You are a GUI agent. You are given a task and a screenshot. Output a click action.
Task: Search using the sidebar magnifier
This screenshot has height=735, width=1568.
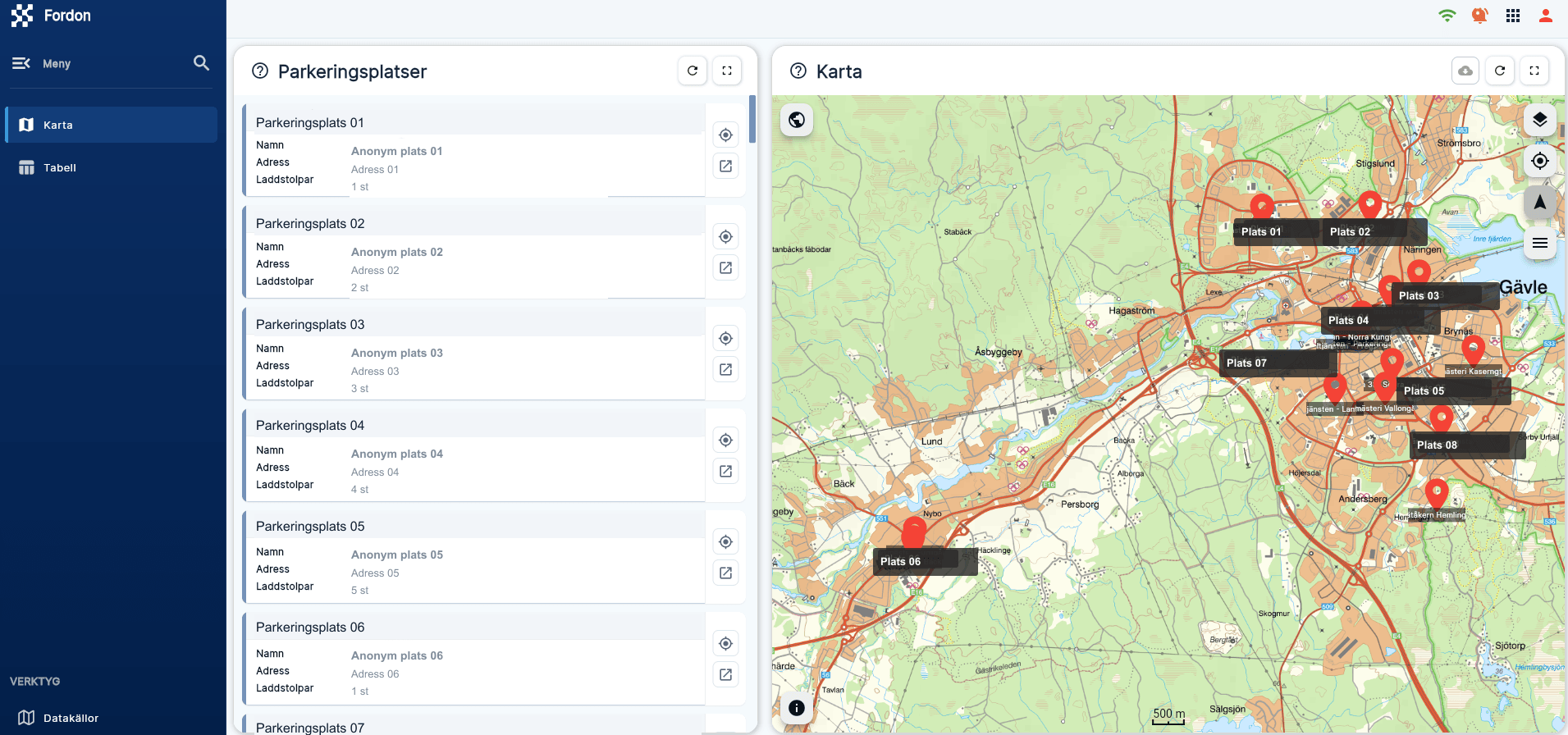tap(201, 63)
